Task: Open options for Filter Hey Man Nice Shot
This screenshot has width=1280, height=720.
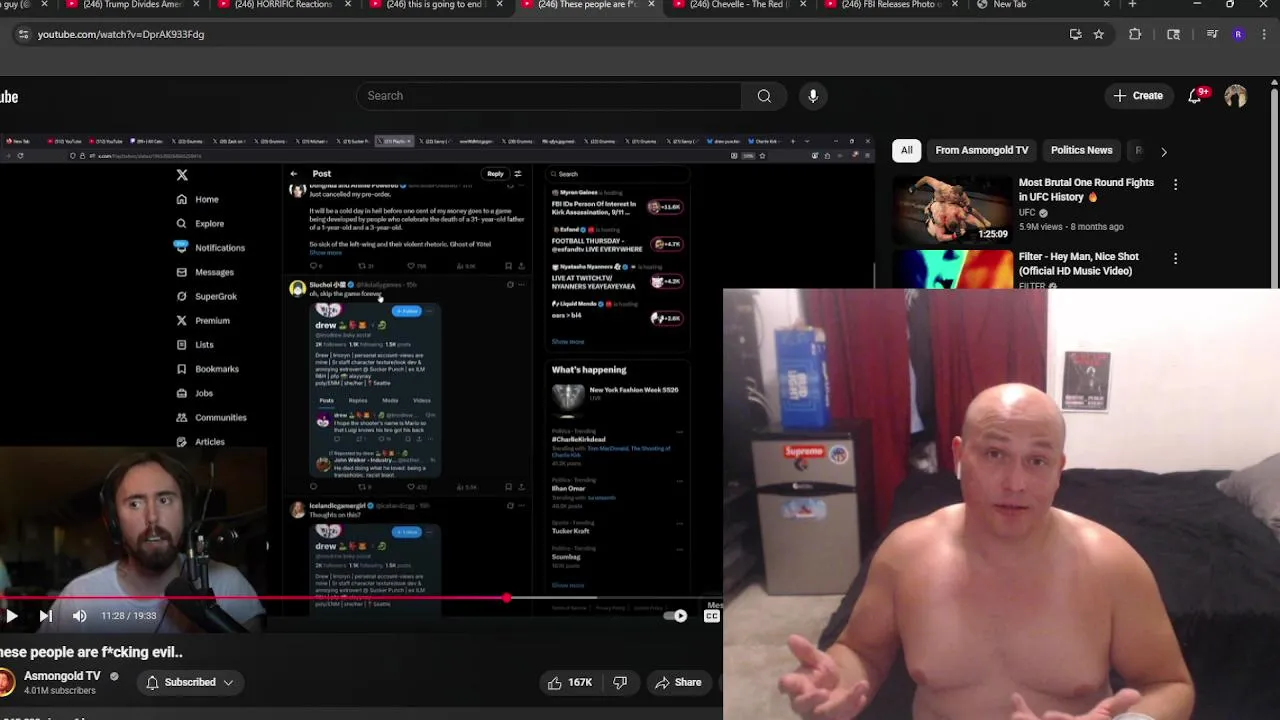Action: coord(1175,259)
